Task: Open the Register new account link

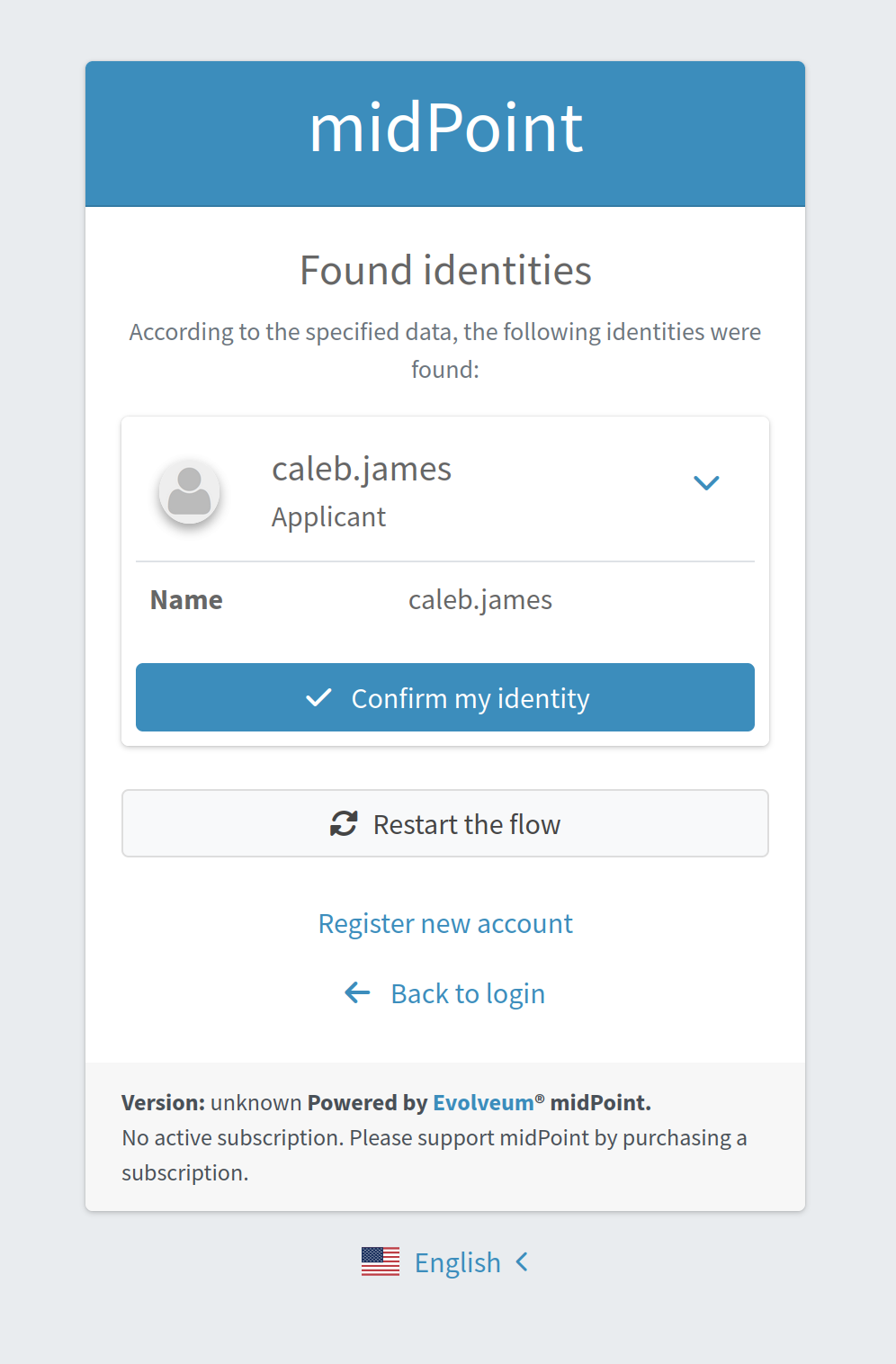Action: coord(444,923)
